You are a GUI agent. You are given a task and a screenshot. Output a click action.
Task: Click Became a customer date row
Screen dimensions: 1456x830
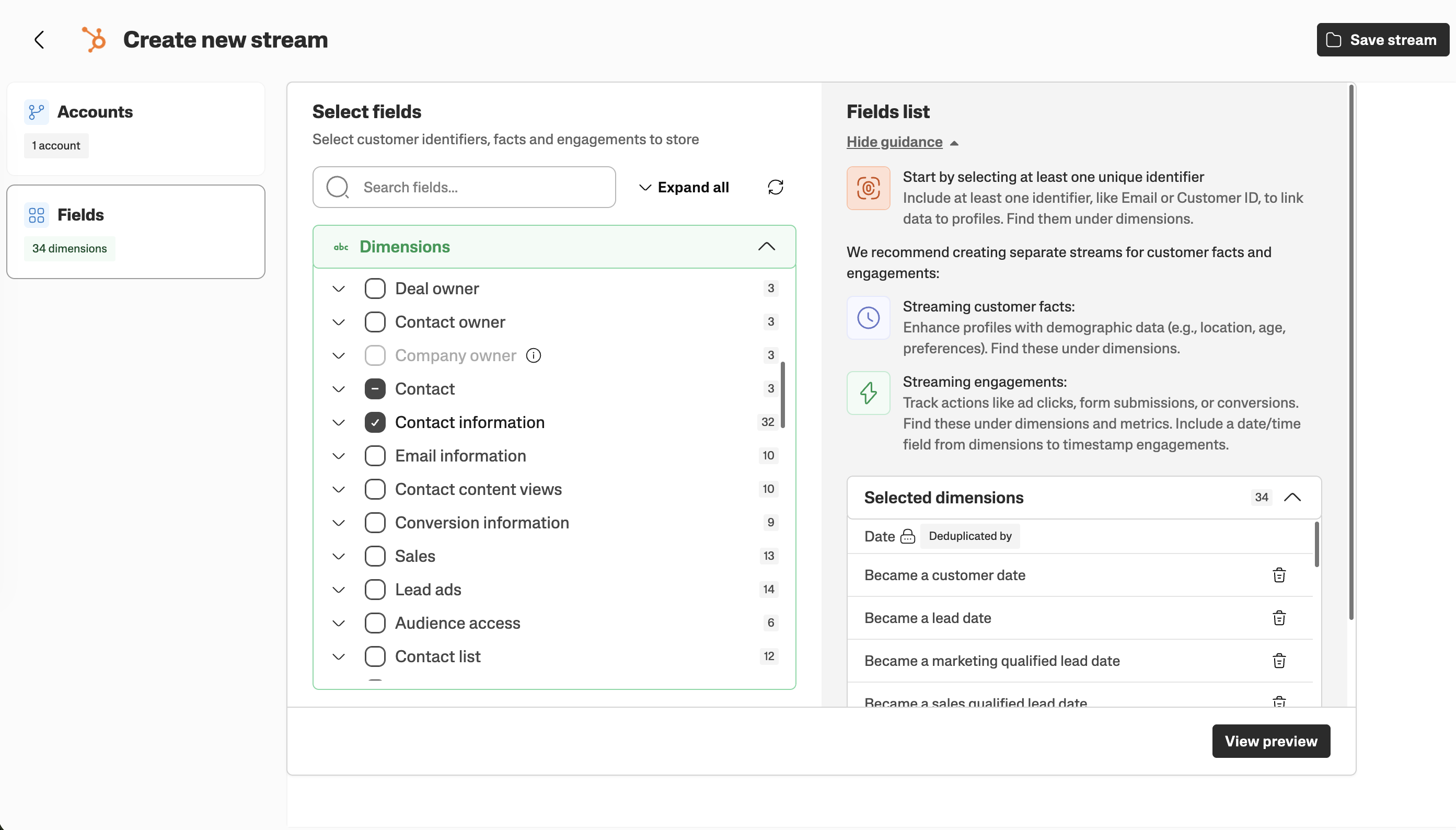pyautogui.click(x=1080, y=574)
